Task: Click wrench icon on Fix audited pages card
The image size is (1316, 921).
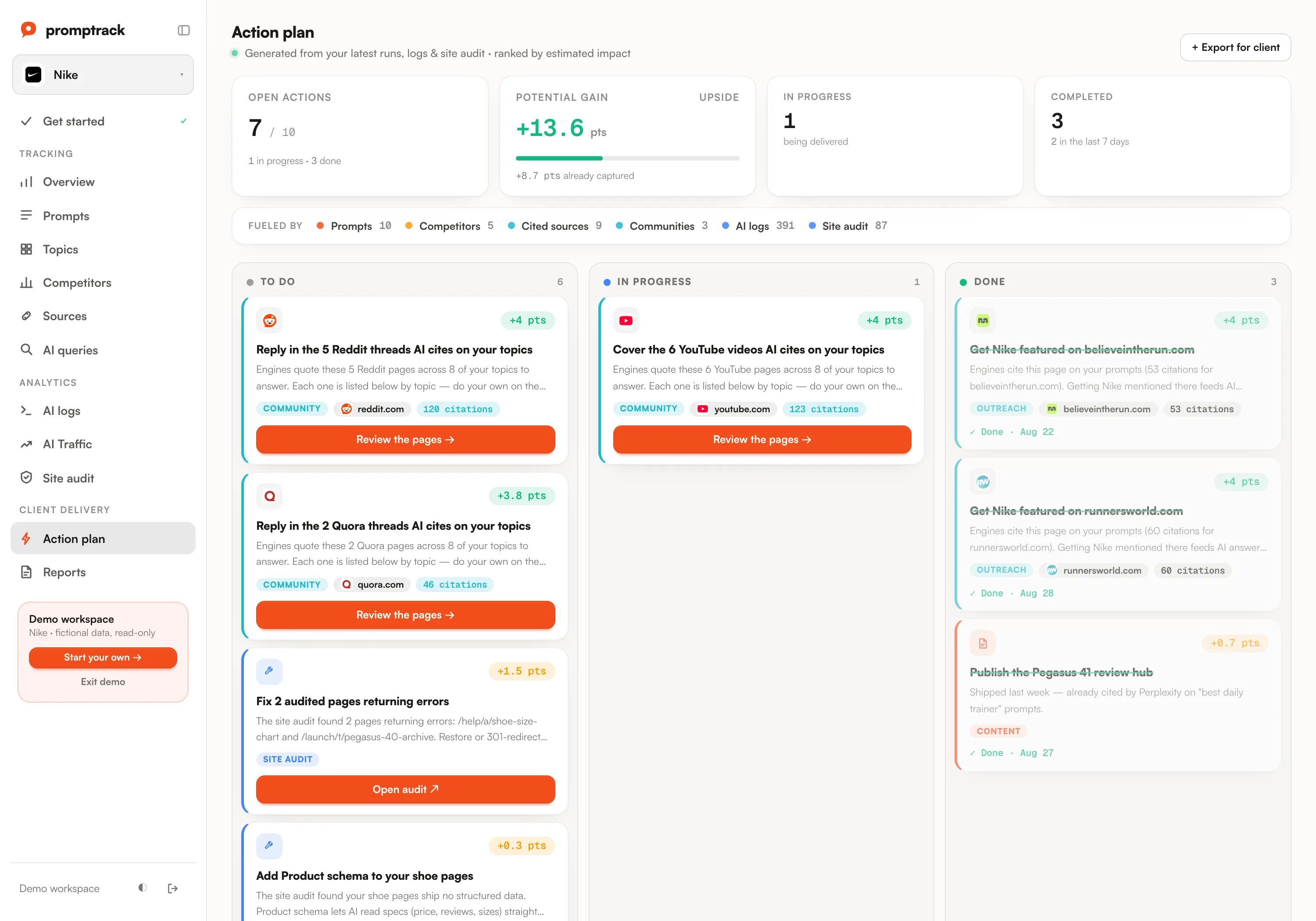Action: [x=269, y=671]
